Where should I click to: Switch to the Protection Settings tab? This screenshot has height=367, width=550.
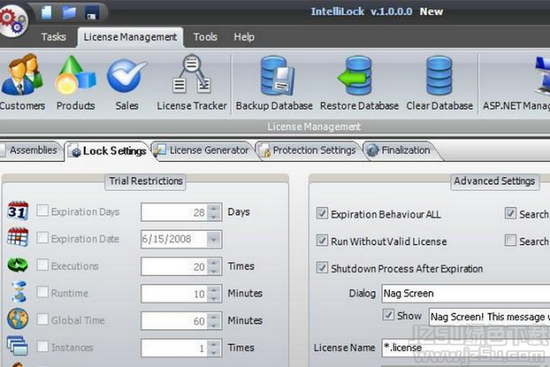click(x=308, y=150)
